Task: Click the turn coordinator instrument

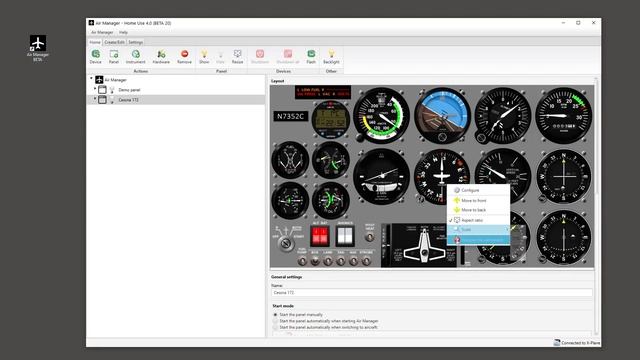Action: tap(382, 176)
